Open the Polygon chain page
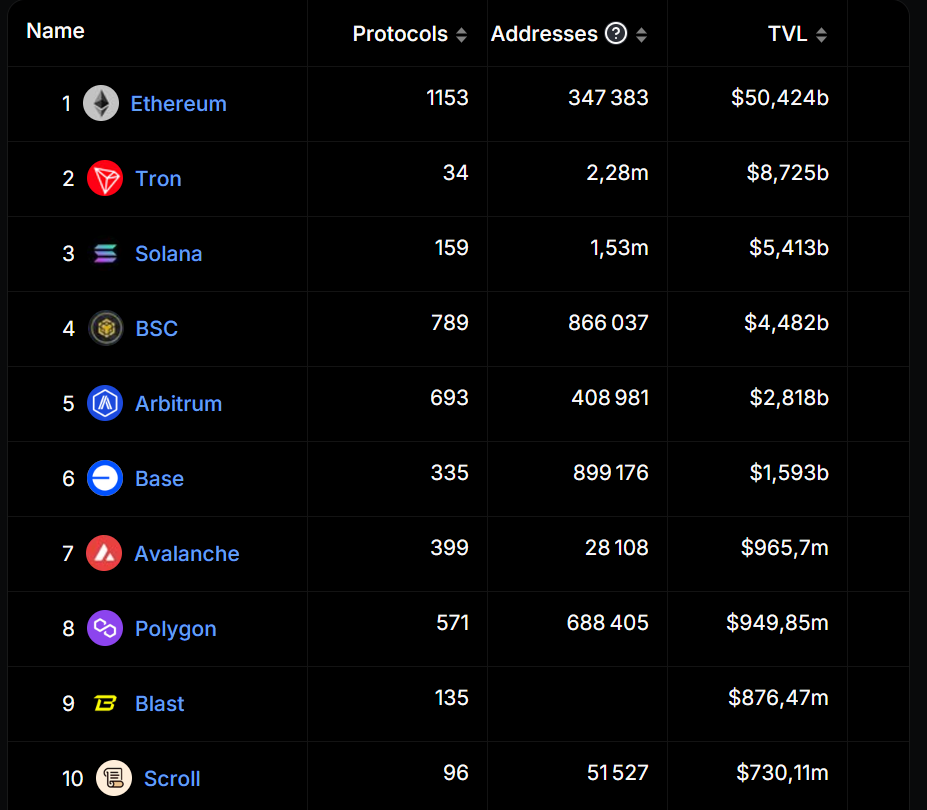Screen dimensions: 927x810 176,628
